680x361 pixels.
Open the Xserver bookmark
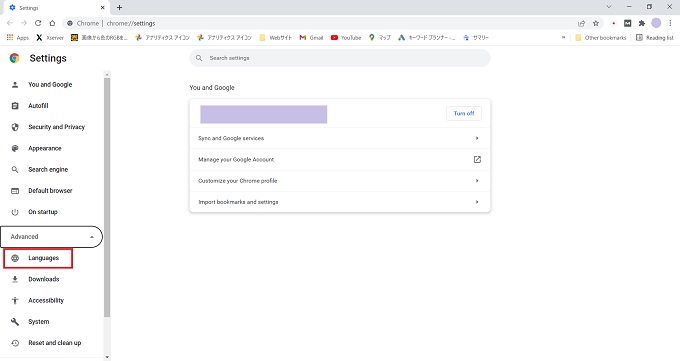(x=50, y=38)
